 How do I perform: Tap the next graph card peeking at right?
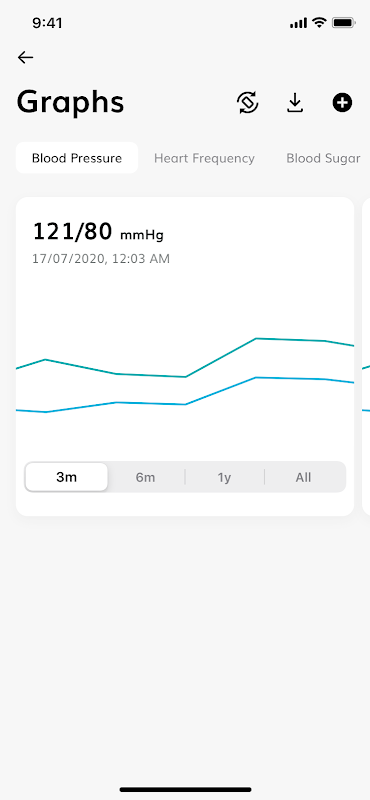pos(366,356)
